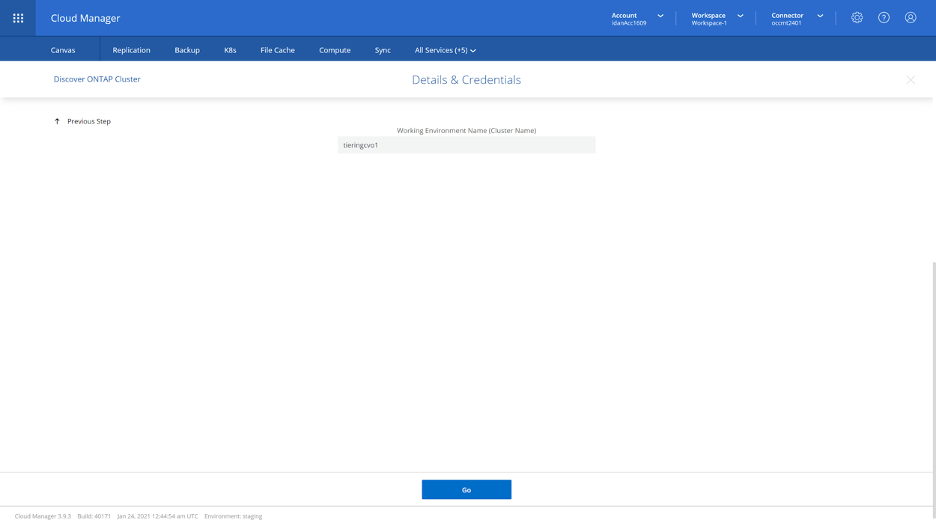Image resolution: width=936 pixels, height=526 pixels.
Task: Click the Previous Step up arrow
Action: [57, 121]
